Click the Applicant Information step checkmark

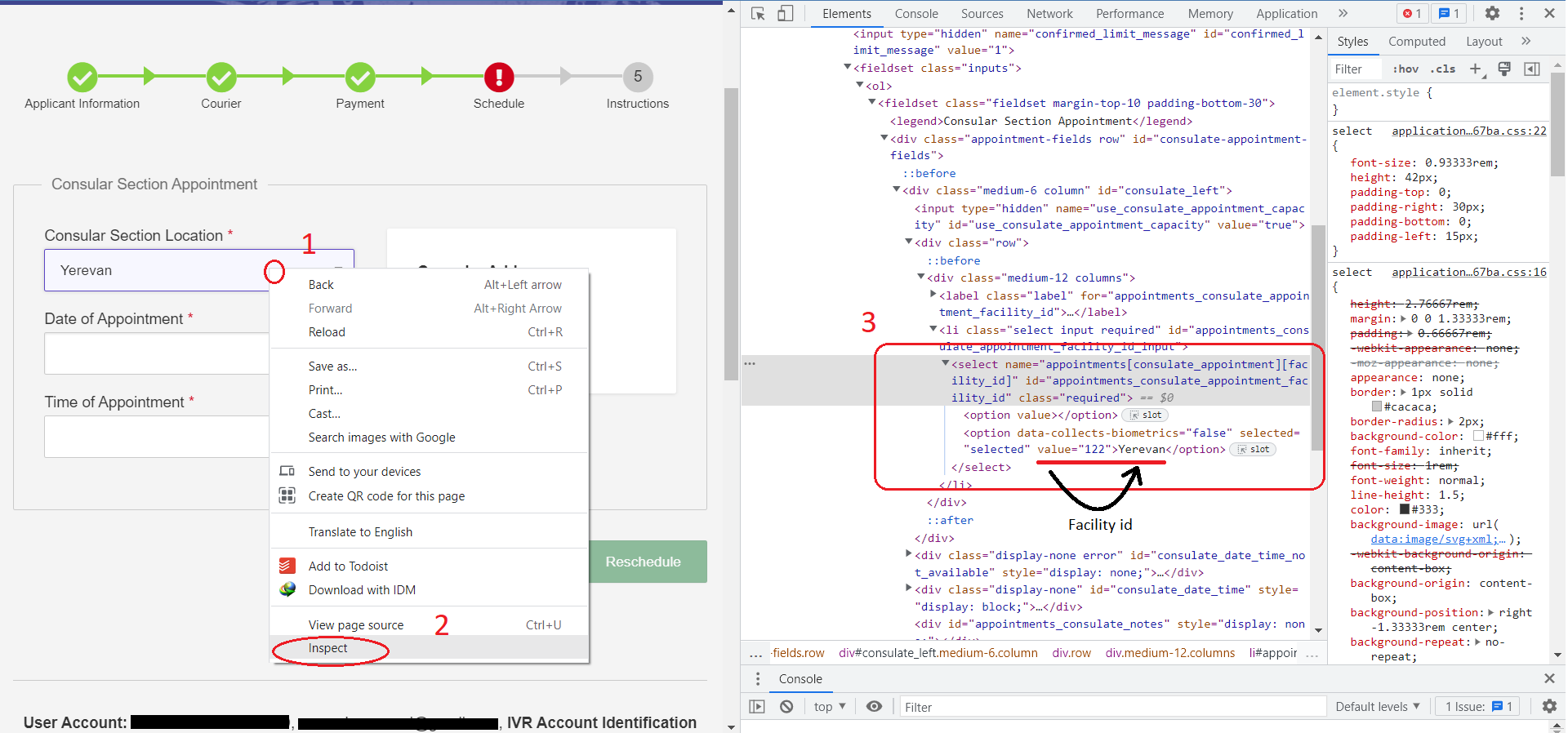click(x=82, y=78)
